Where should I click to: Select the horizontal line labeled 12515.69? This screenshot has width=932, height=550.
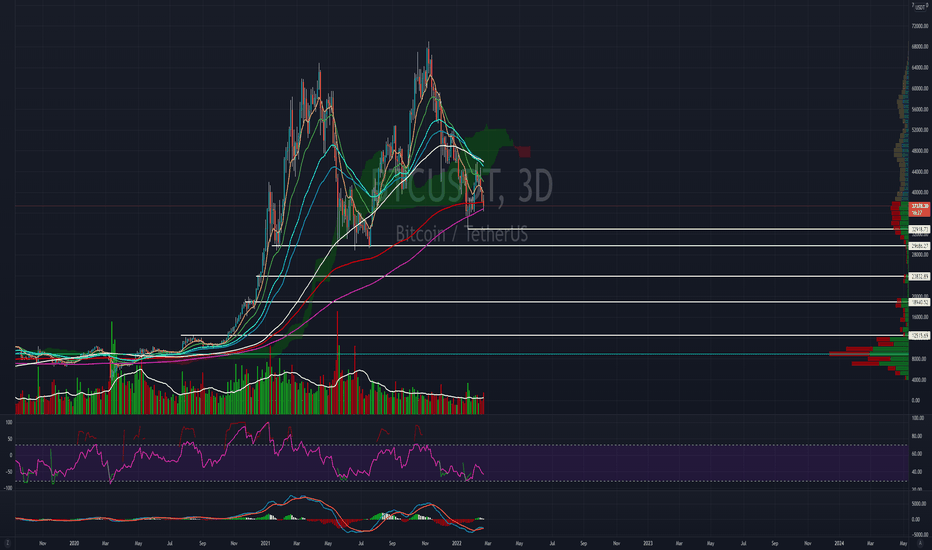[544, 335]
